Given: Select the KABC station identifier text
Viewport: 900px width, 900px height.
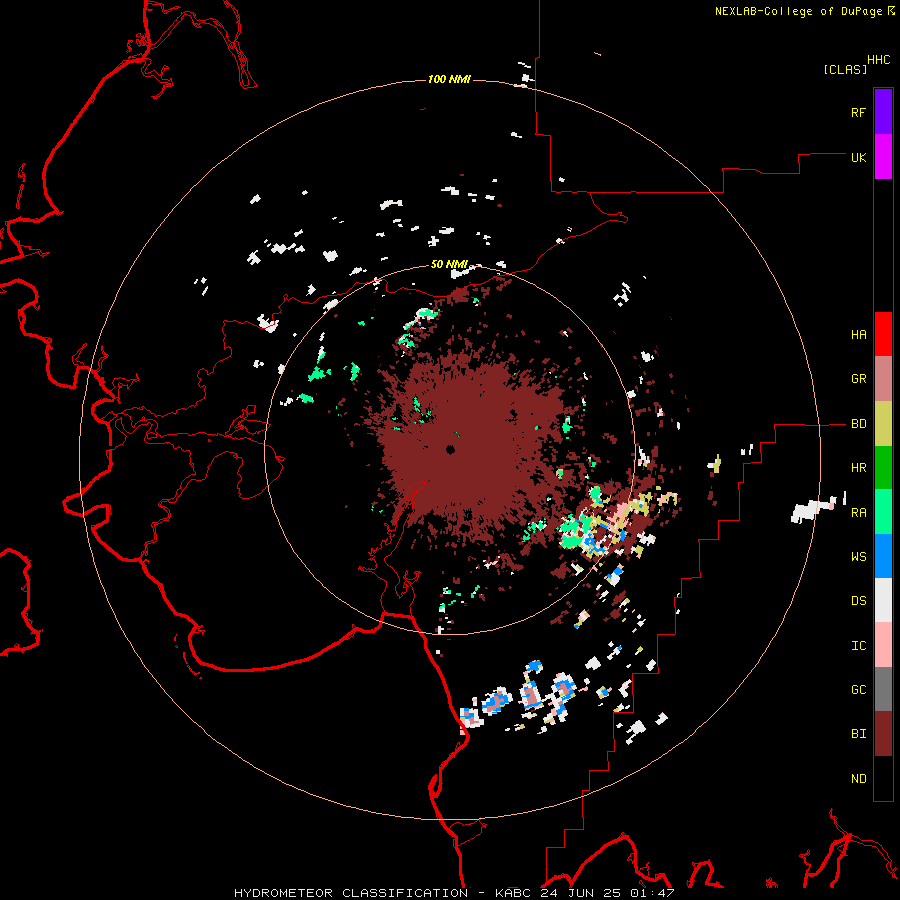Looking at the screenshot, I should (x=514, y=893).
